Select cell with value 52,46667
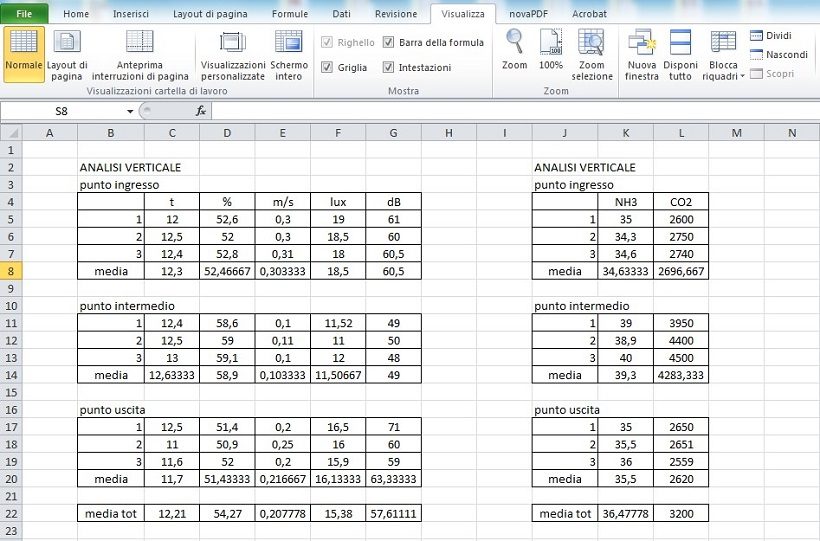The height and width of the screenshot is (541, 820). tap(227, 271)
